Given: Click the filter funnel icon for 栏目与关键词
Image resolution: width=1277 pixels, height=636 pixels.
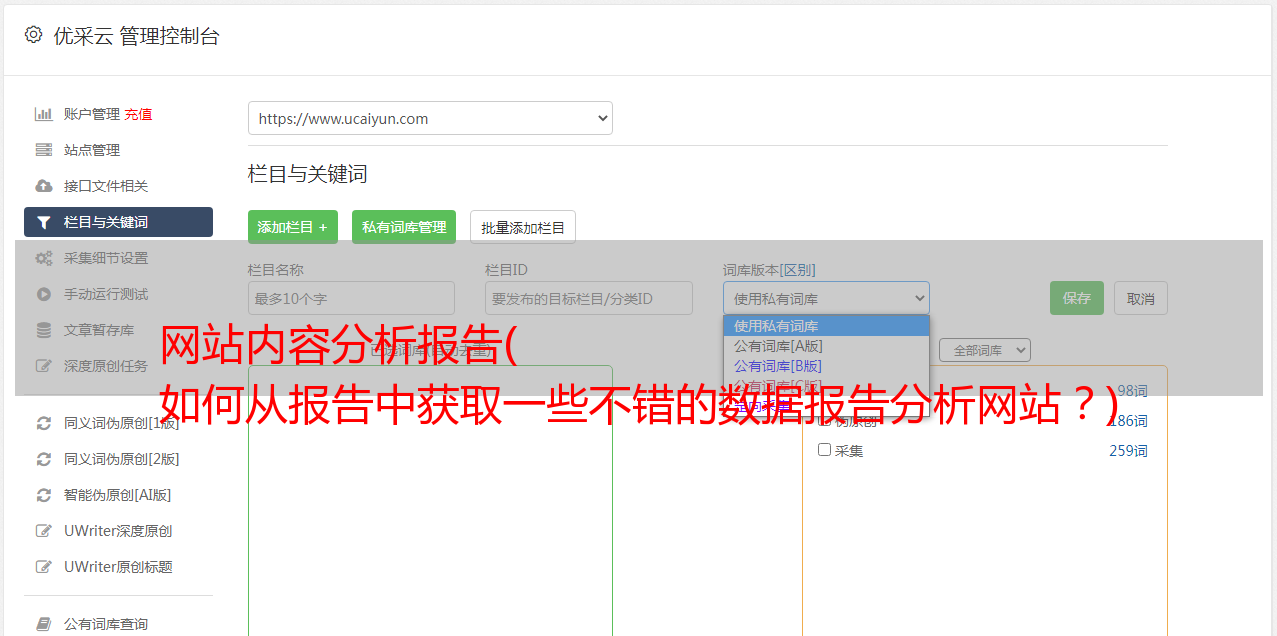Looking at the screenshot, I should [x=44, y=222].
